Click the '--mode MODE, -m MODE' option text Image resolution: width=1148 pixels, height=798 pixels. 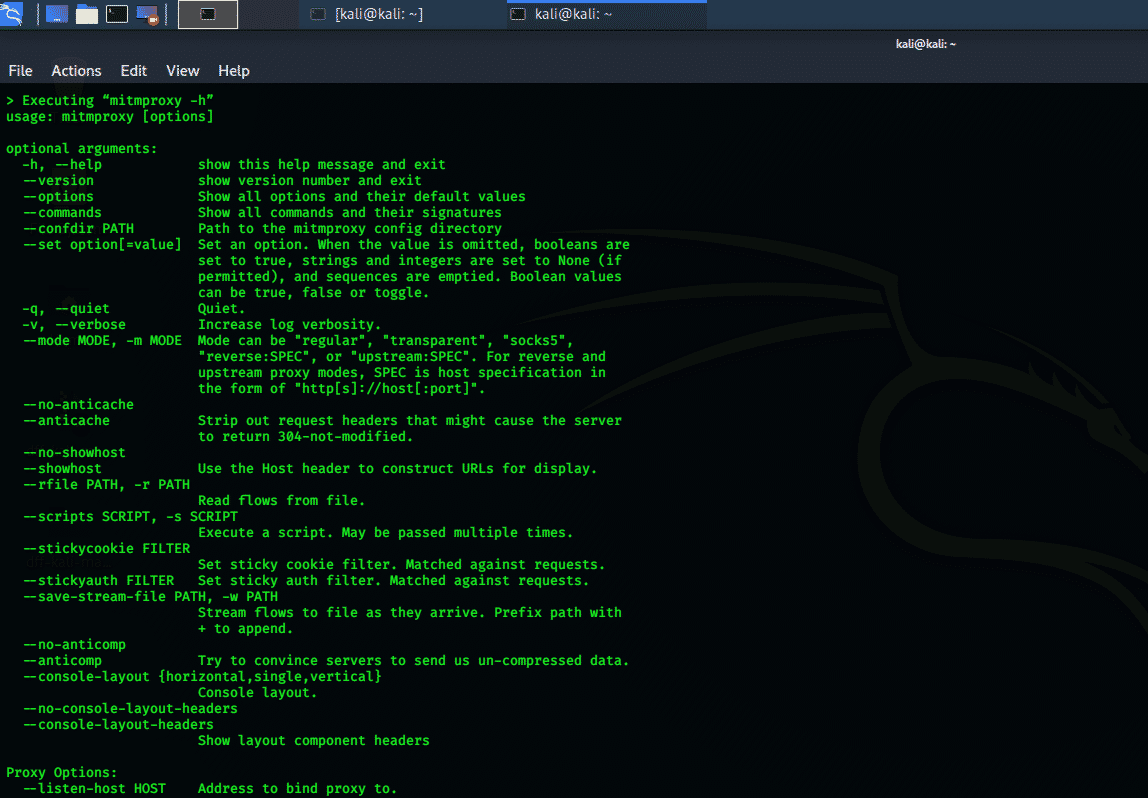[102, 341]
